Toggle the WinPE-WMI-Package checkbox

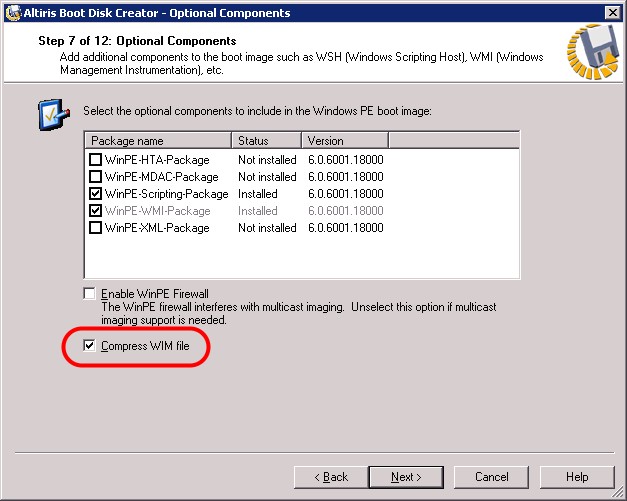pos(95,210)
